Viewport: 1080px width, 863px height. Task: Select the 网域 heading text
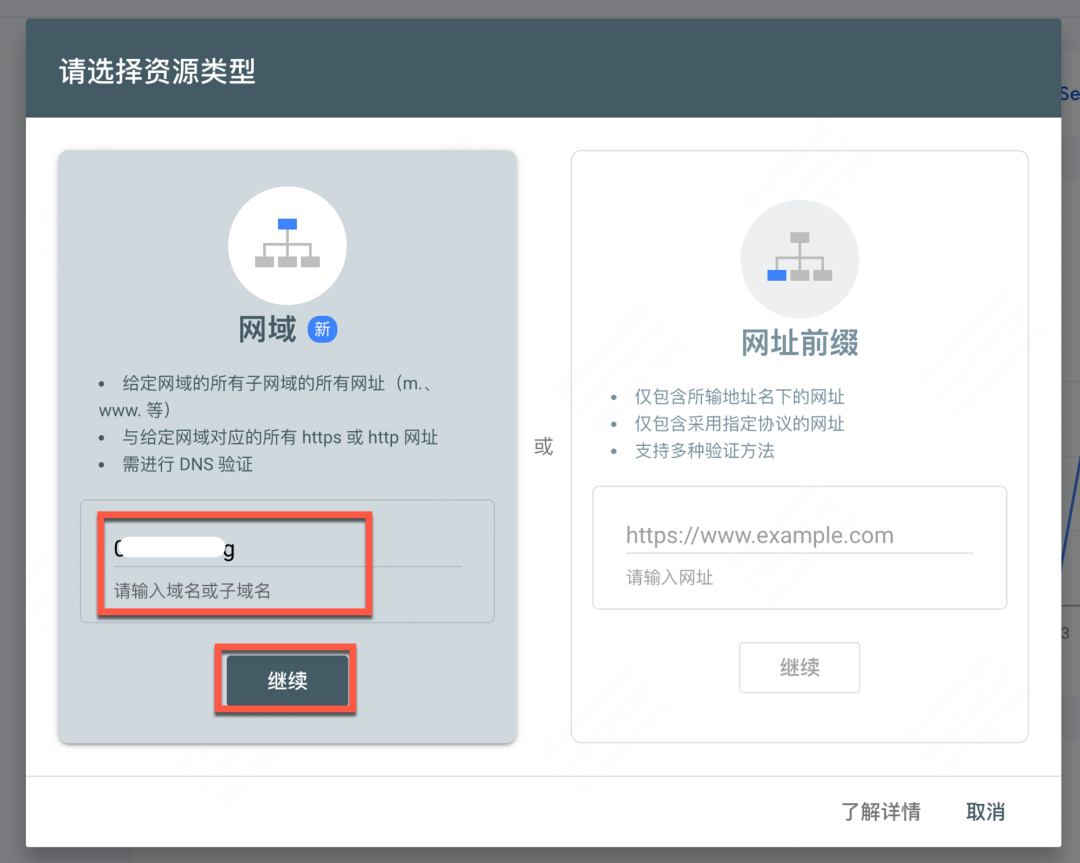coord(267,329)
